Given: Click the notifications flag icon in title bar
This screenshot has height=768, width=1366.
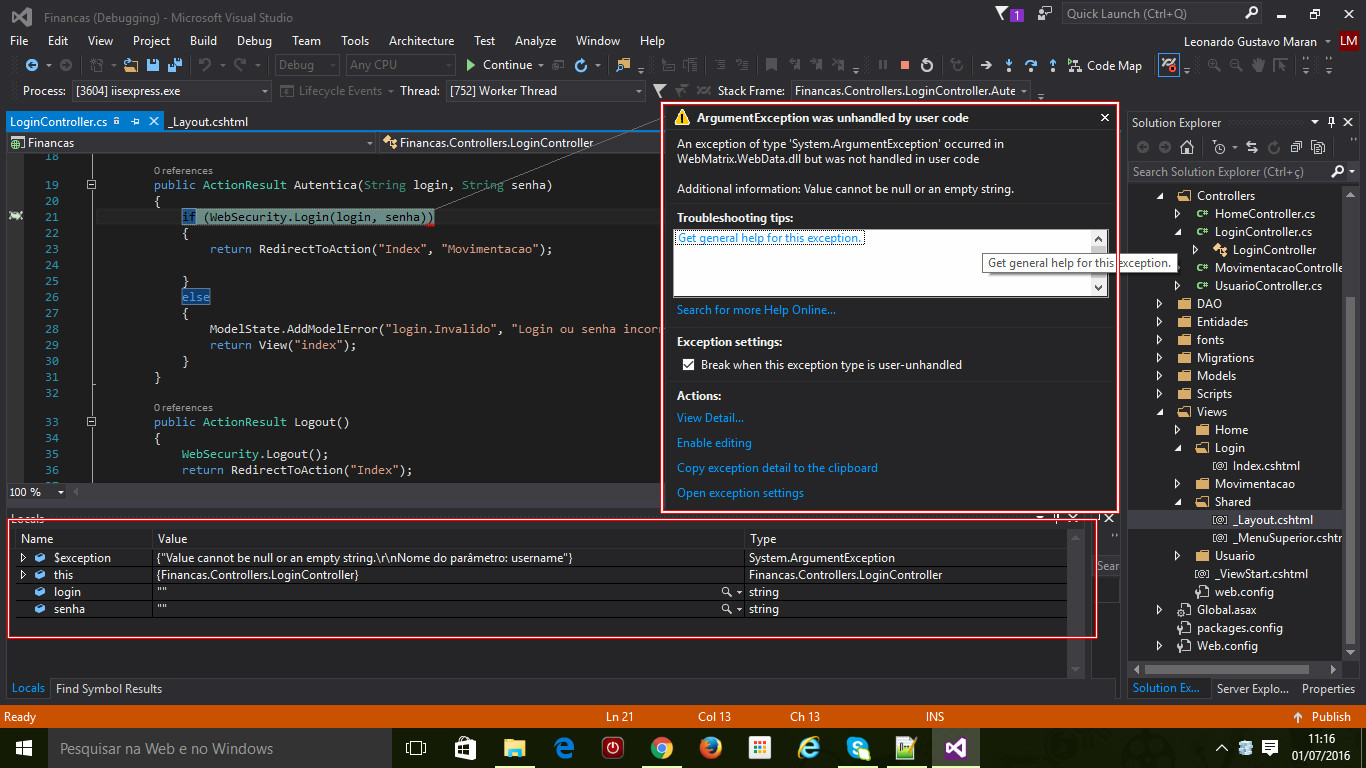Looking at the screenshot, I should point(1004,14).
